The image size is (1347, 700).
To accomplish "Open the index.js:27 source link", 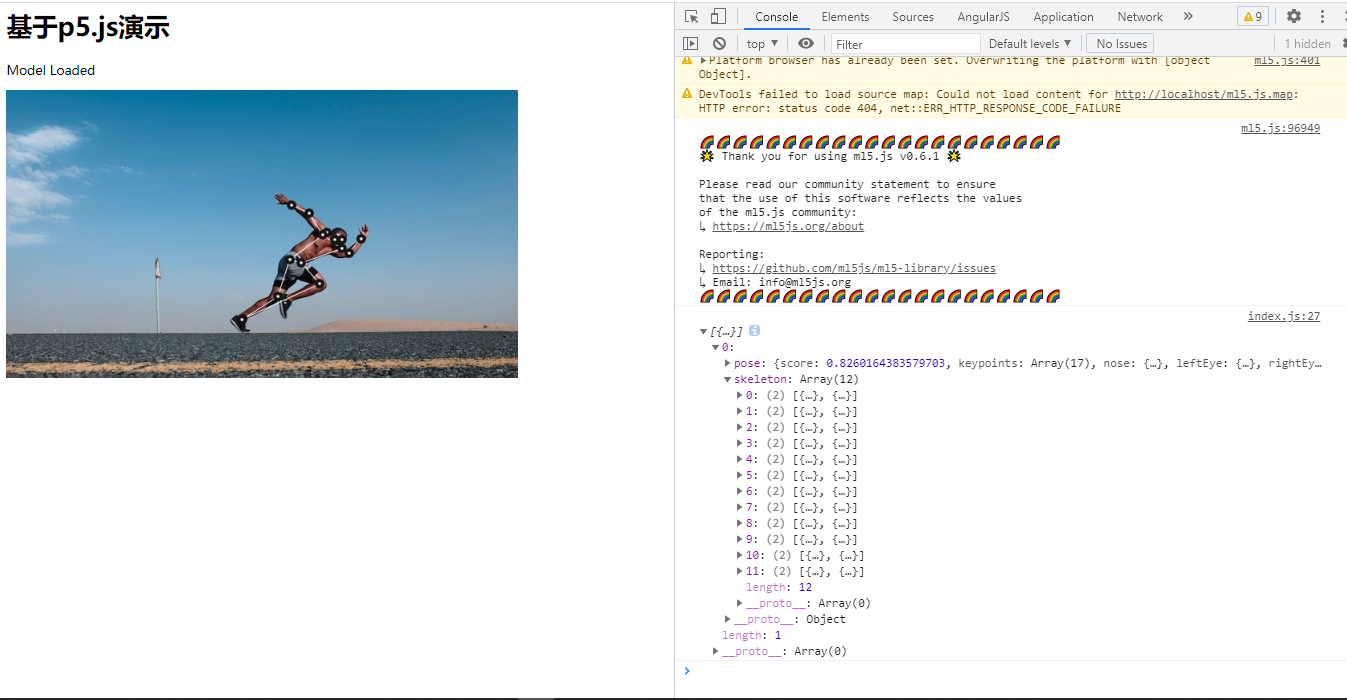I will tap(1283, 315).
